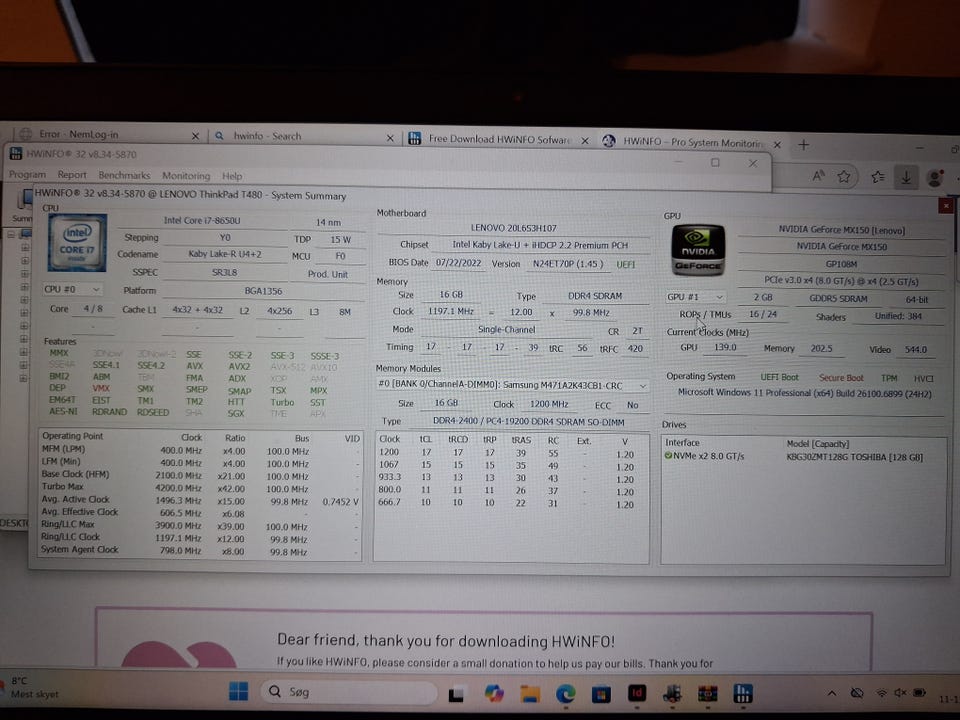Open the Help menu
This screenshot has height=720, width=960.
(232, 176)
